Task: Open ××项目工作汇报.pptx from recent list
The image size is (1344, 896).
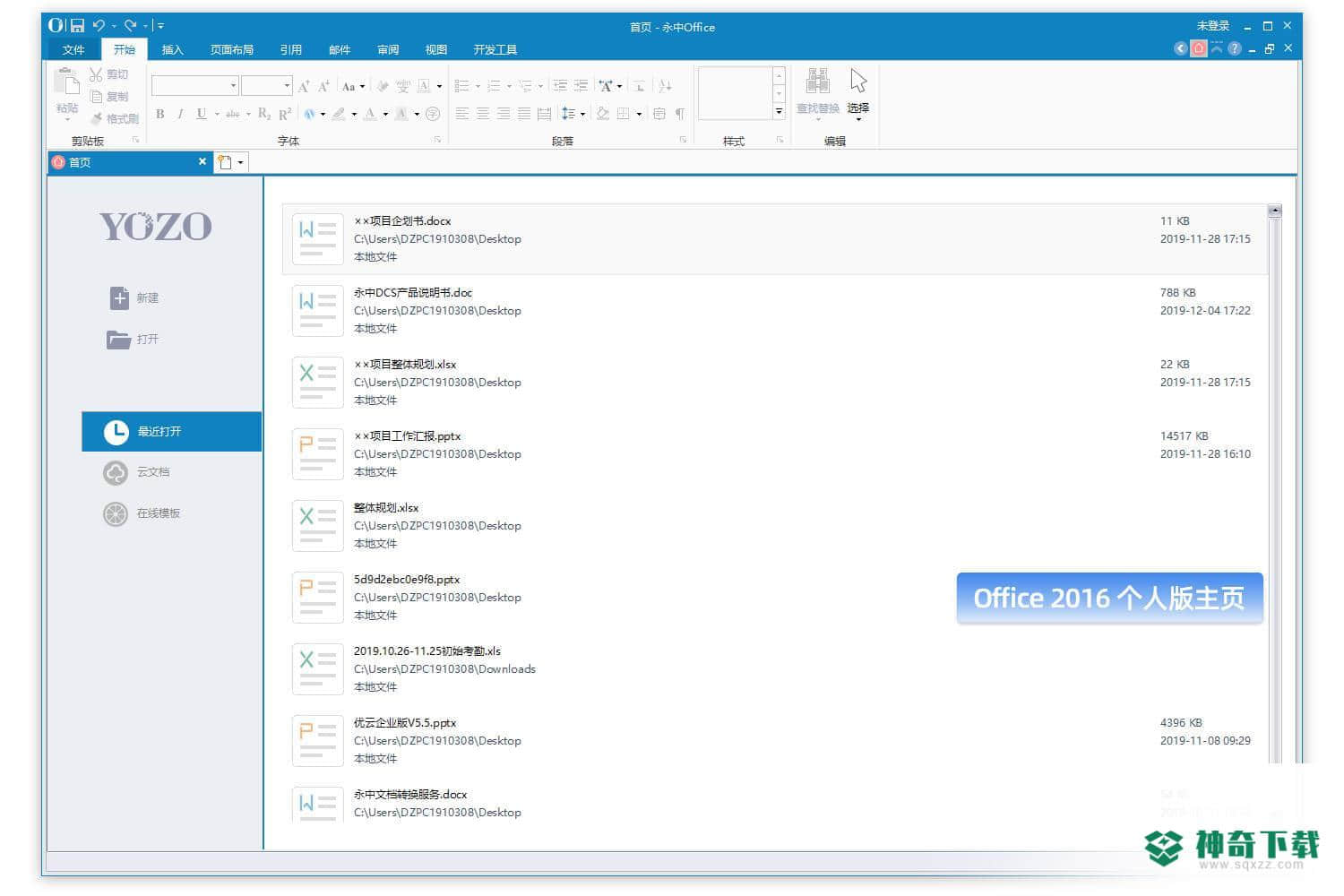Action: coord(775,453)
